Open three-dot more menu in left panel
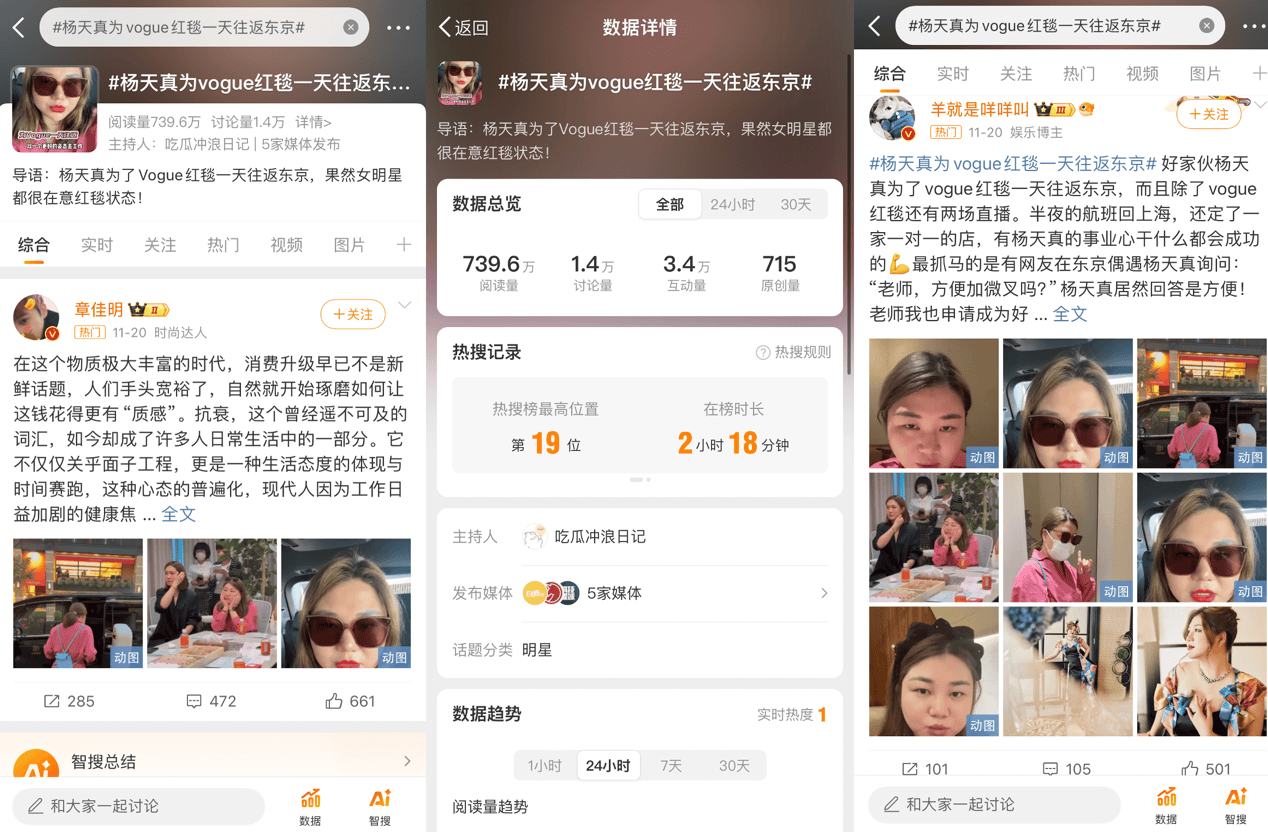 [398, 28]
